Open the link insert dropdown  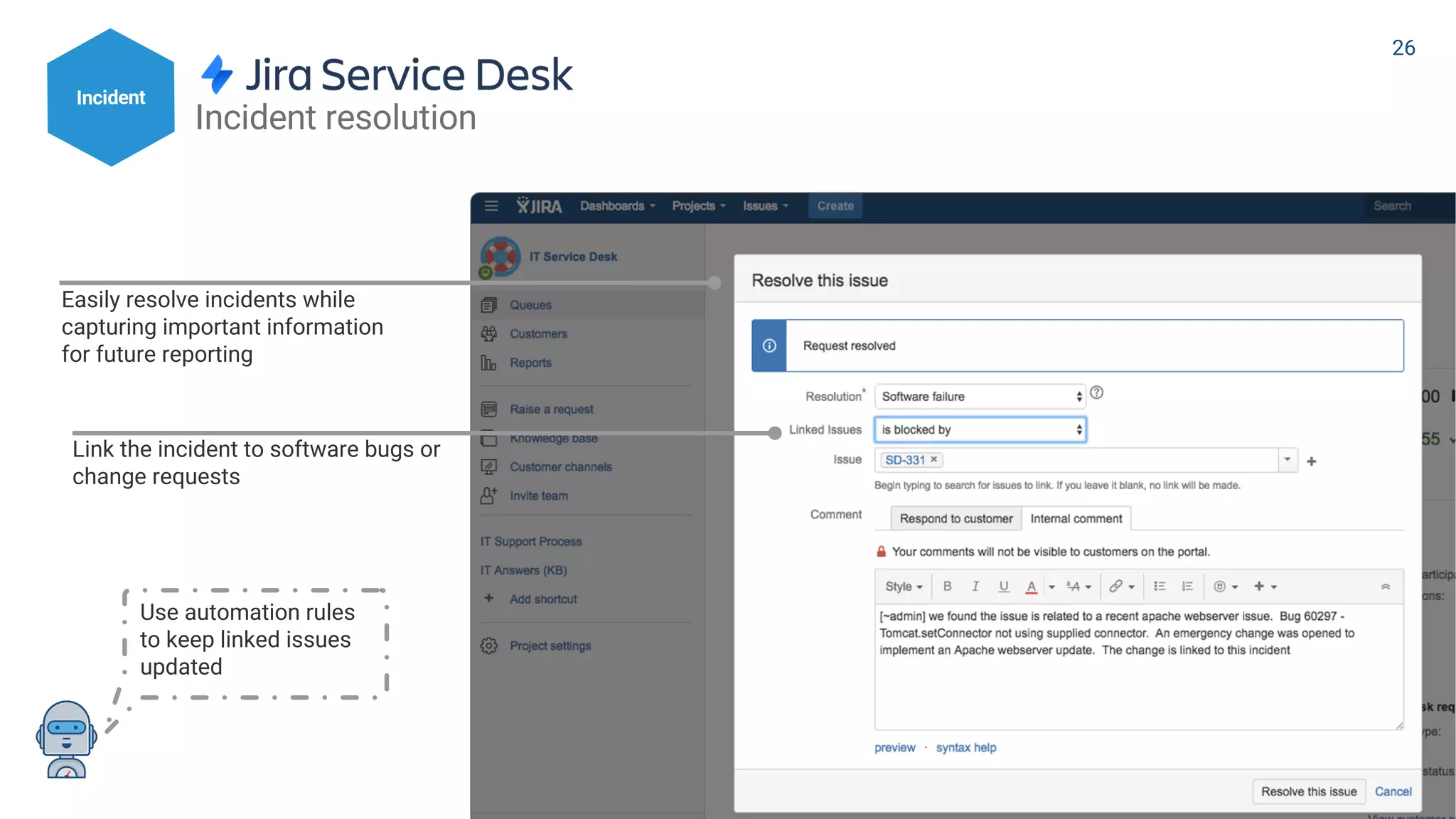1122,587
